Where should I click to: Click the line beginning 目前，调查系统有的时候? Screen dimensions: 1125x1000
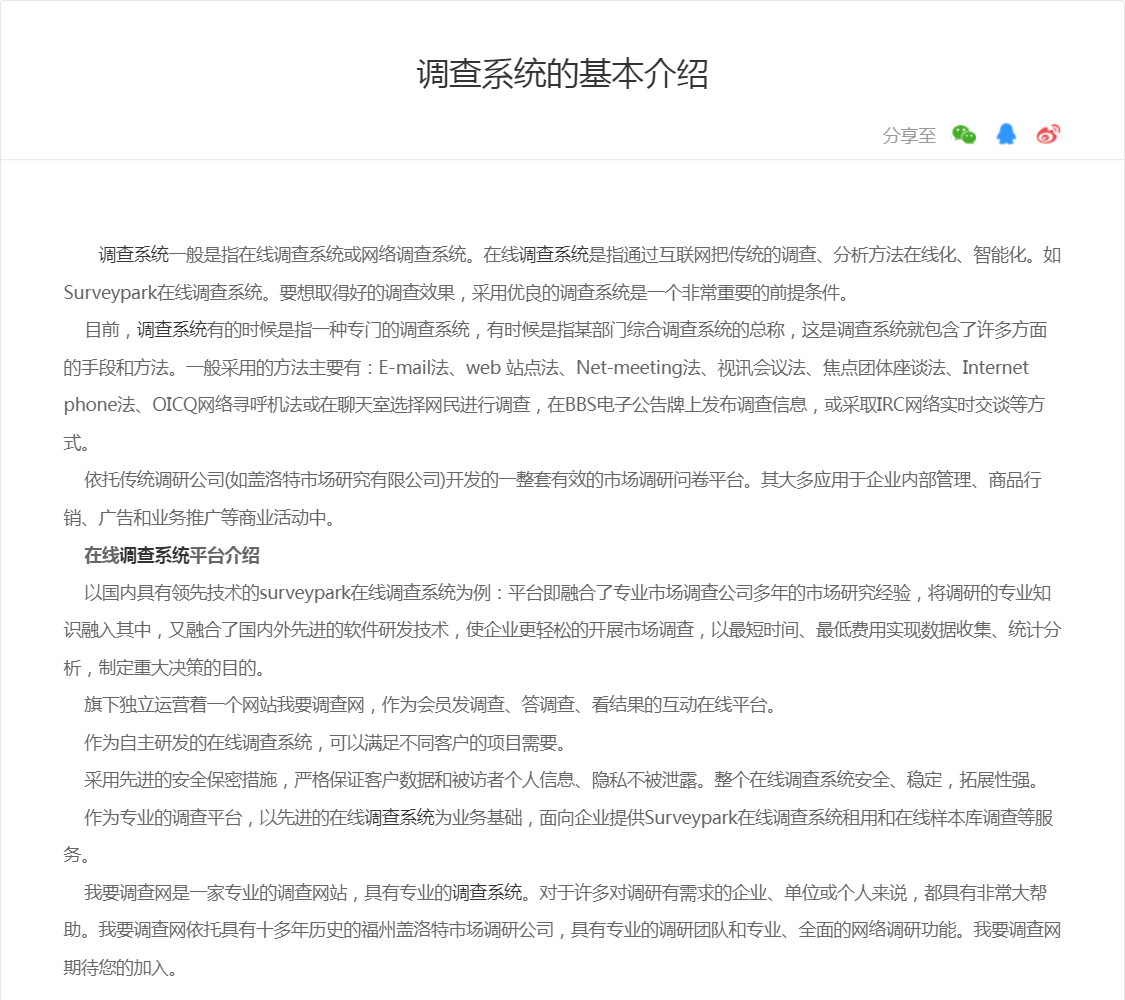tap(566, 330)
